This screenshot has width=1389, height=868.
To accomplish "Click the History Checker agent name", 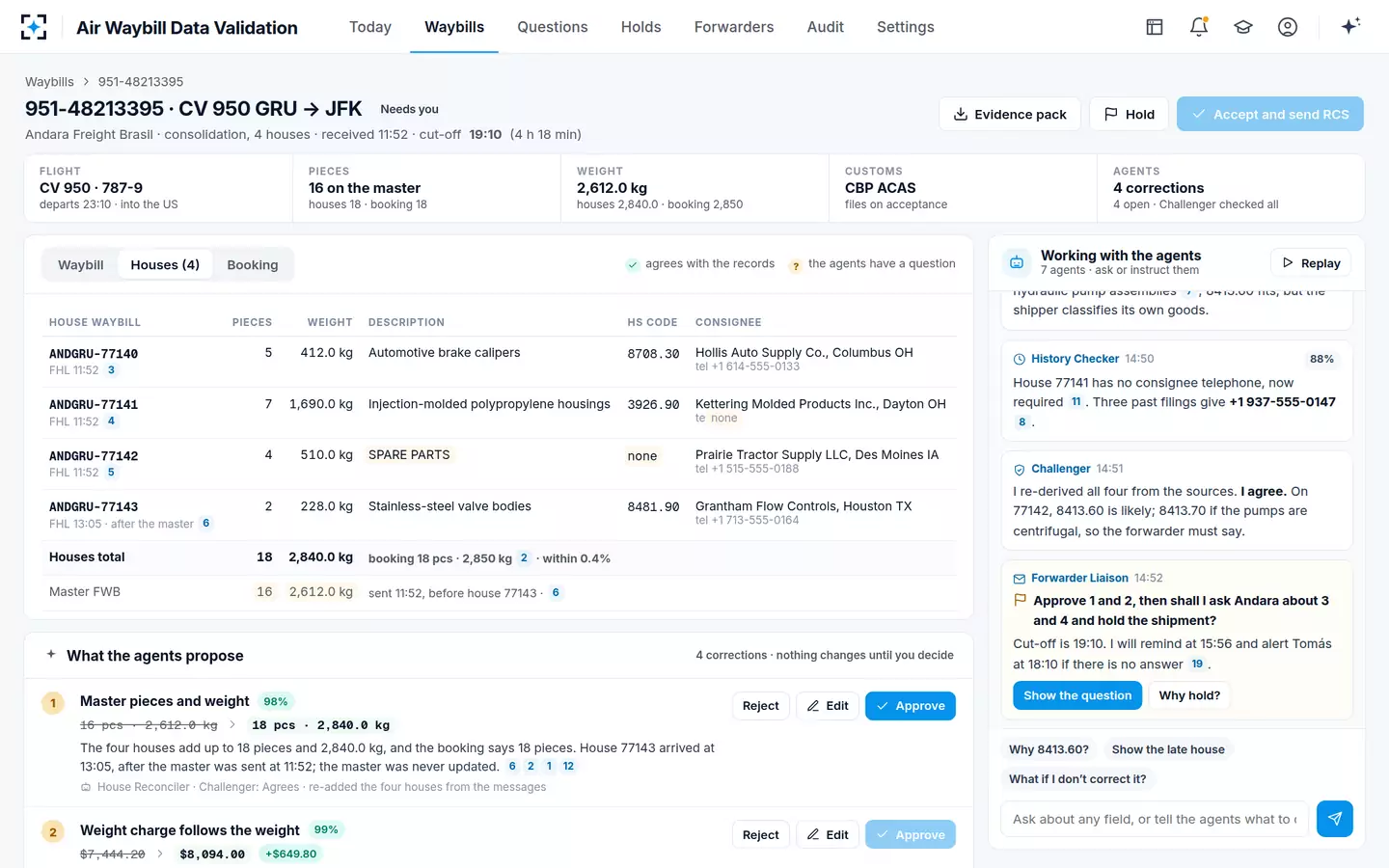I will coord(1075,359).
